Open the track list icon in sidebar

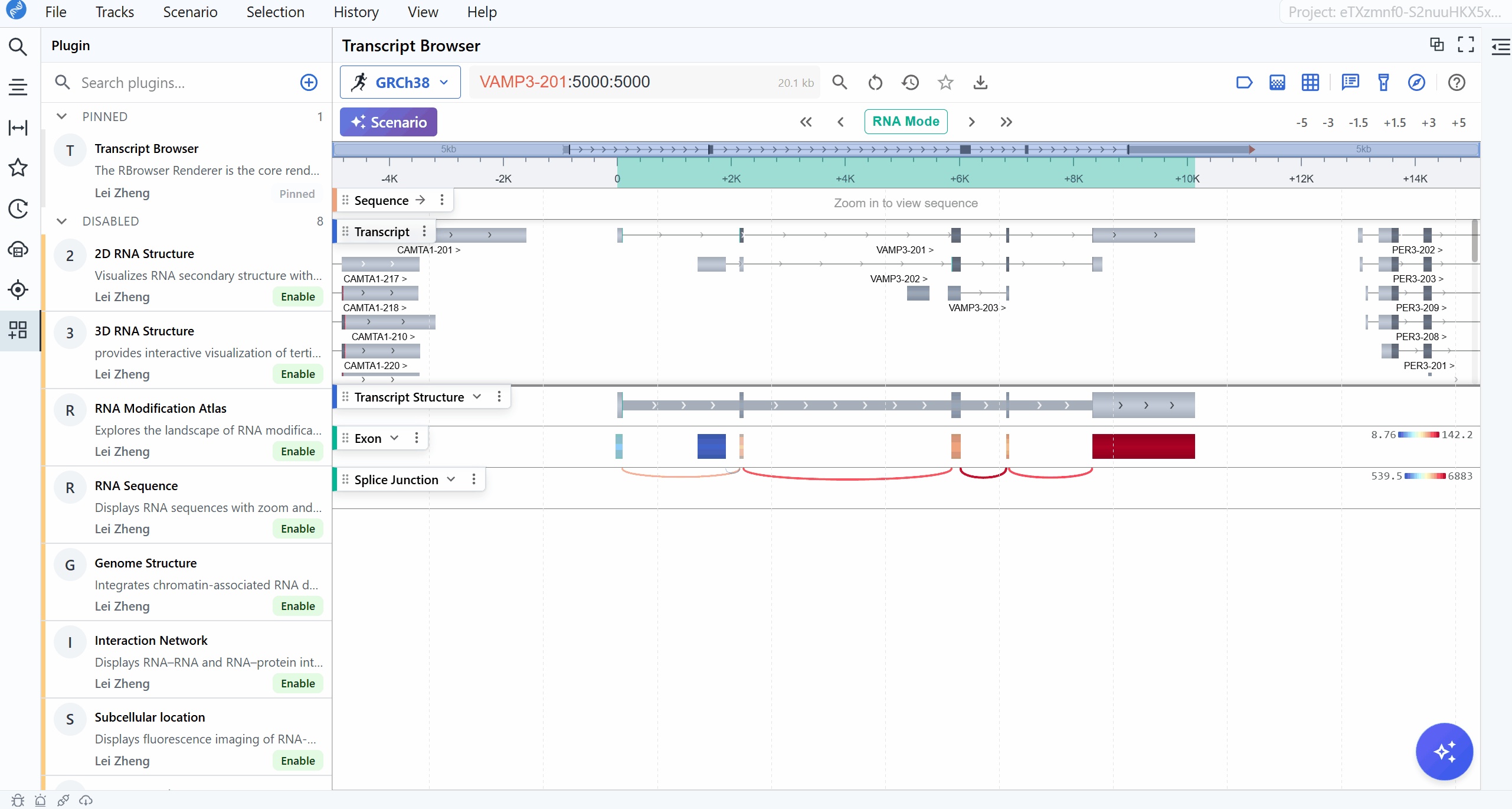(x=18, y=87)
